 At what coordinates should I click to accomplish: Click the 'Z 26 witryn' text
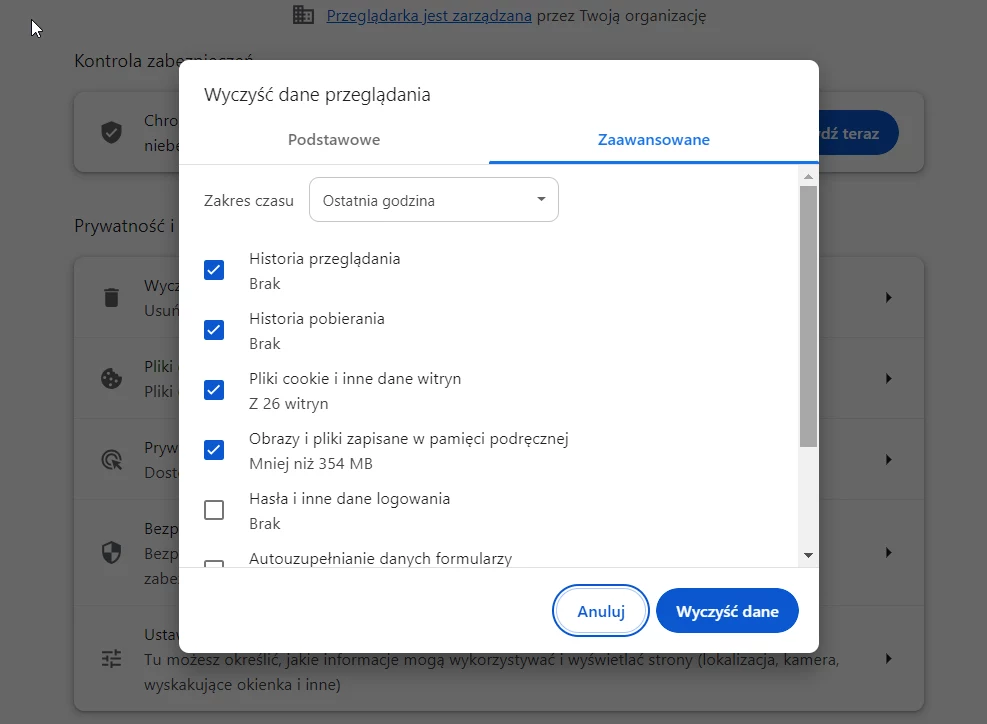click(288, 404)
